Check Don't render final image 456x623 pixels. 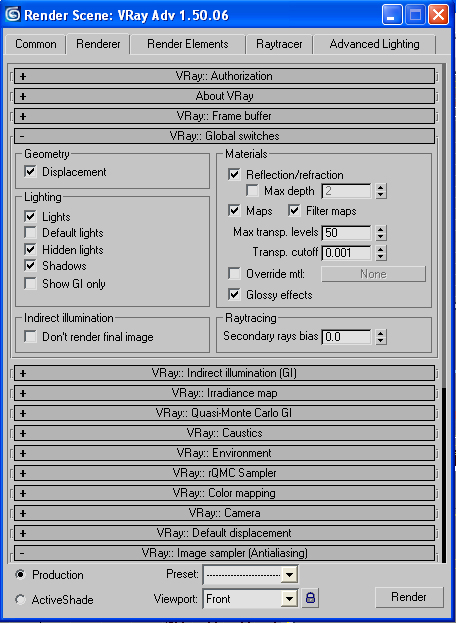point(30,337)
